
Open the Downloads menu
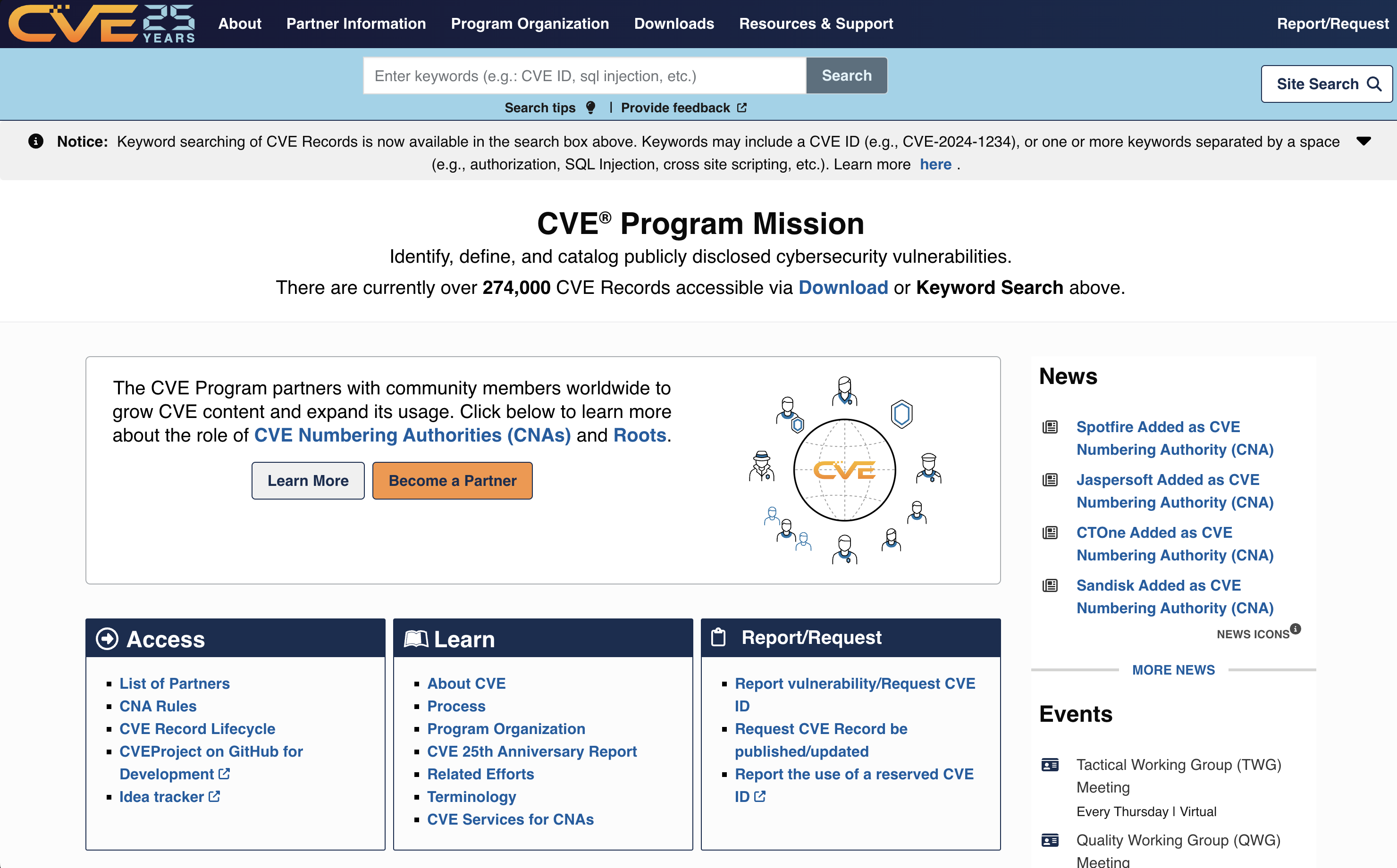coord(674,24)
